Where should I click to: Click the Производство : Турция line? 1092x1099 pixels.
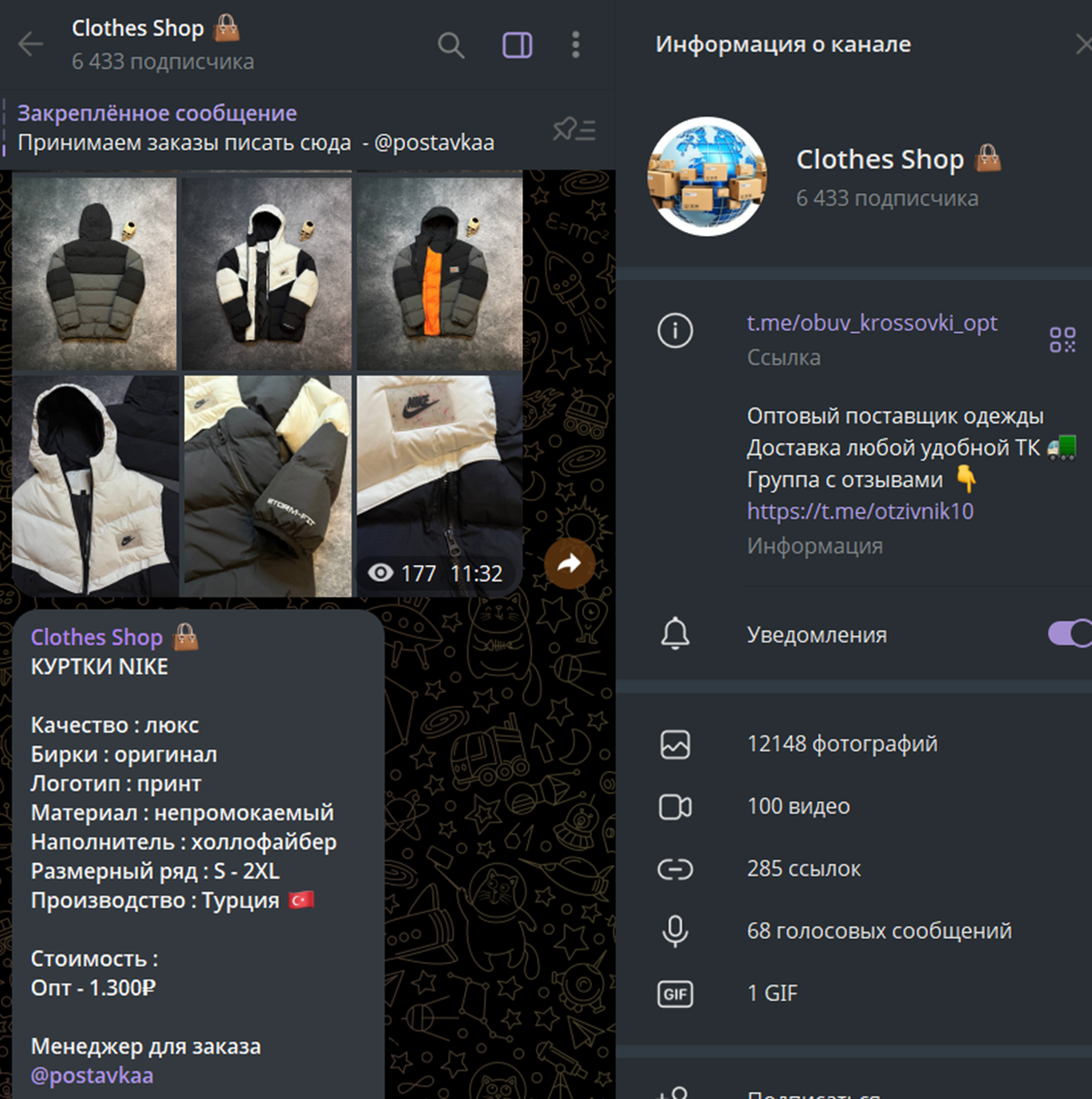(173, 900)
